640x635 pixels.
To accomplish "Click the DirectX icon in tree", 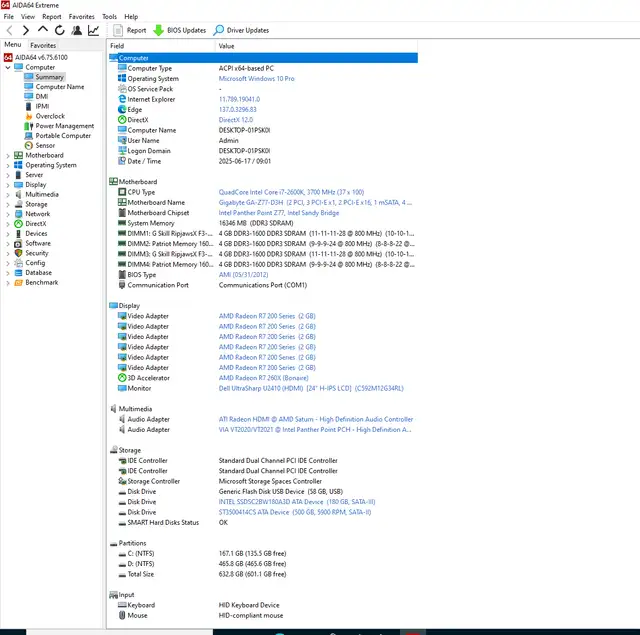I will point(18,224).
